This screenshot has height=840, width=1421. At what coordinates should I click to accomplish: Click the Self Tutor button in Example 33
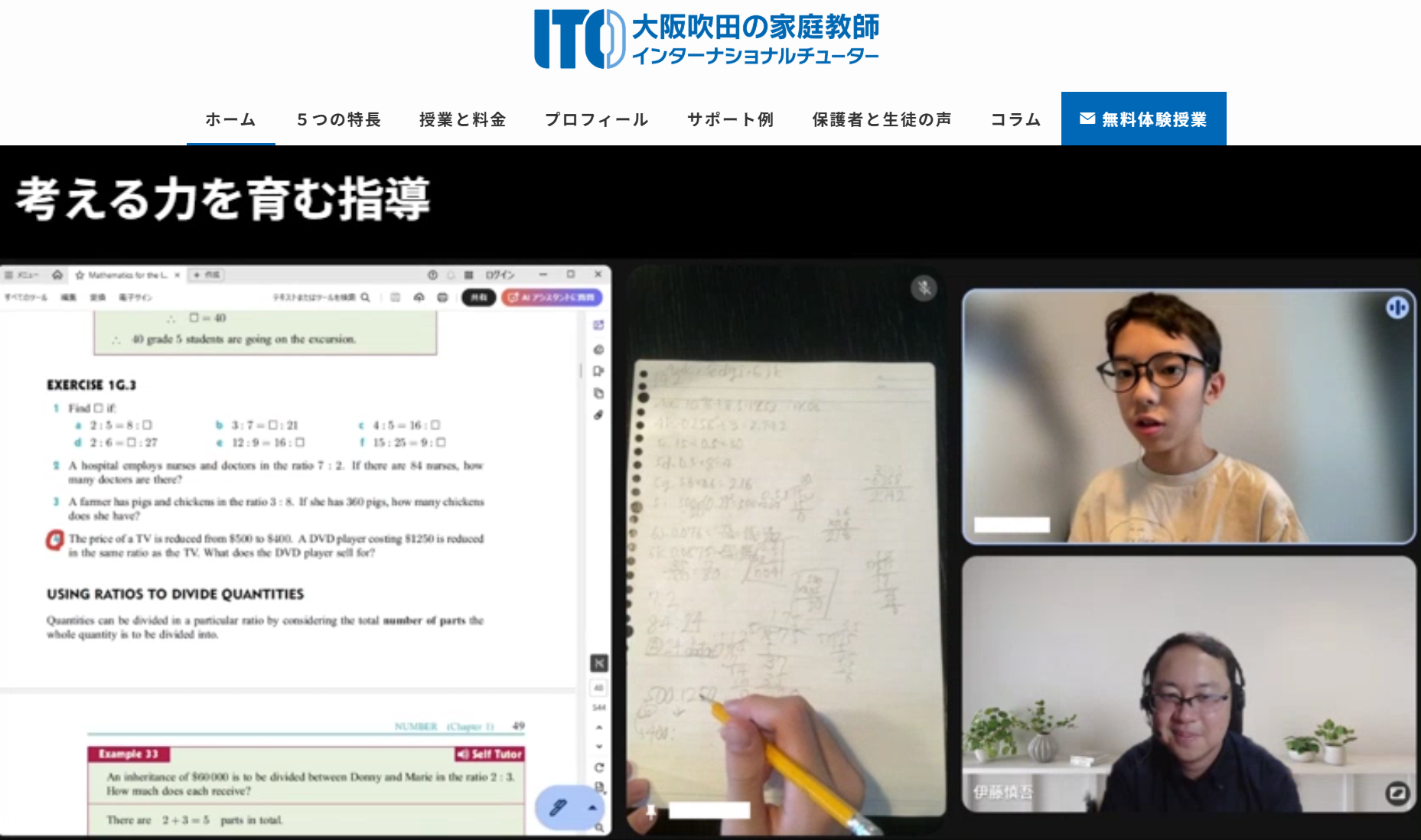pyautogui.click(x=489, y=754)
